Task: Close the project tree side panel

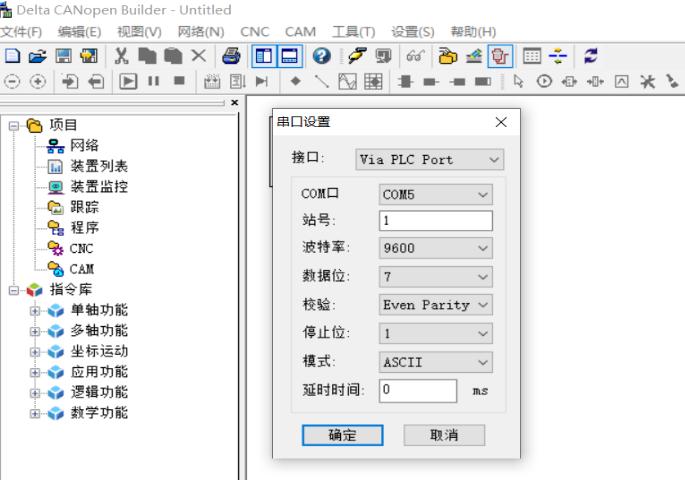Action: (235, 102)
